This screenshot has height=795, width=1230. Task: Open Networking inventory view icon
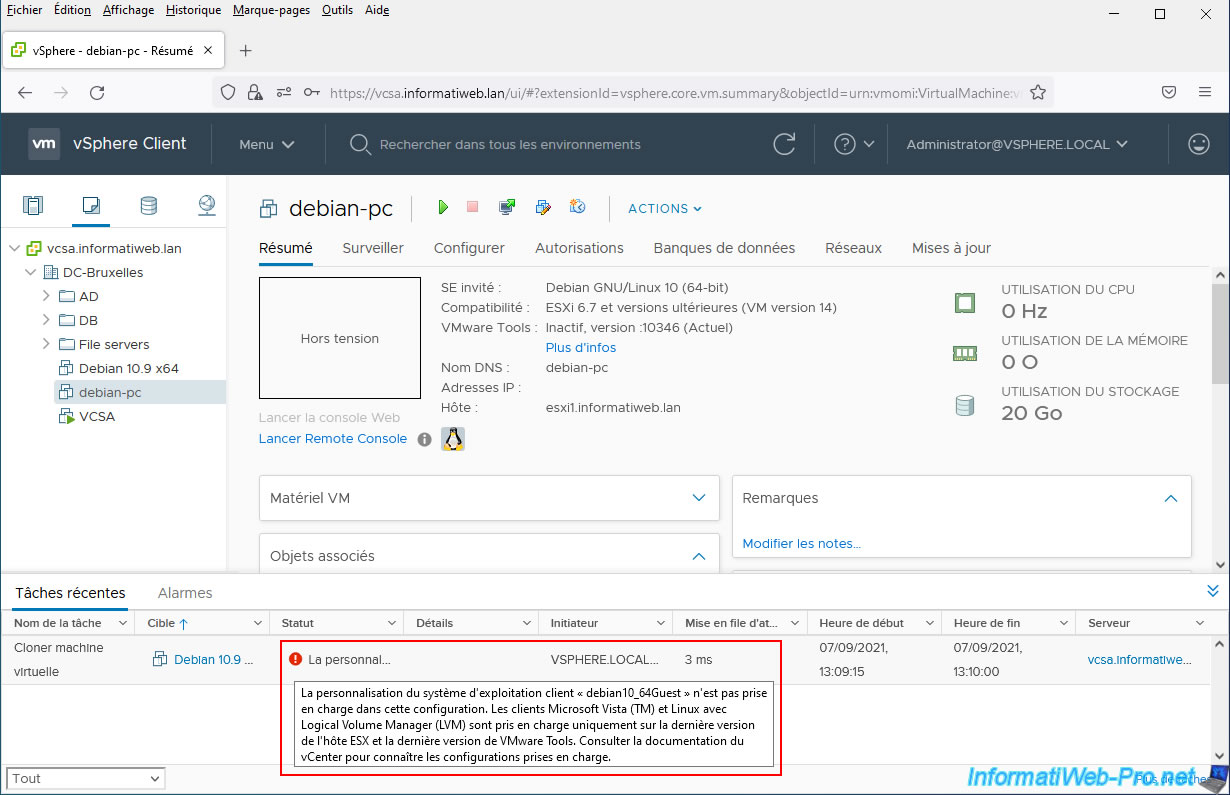pyautogui.click(x=207, y=206)
